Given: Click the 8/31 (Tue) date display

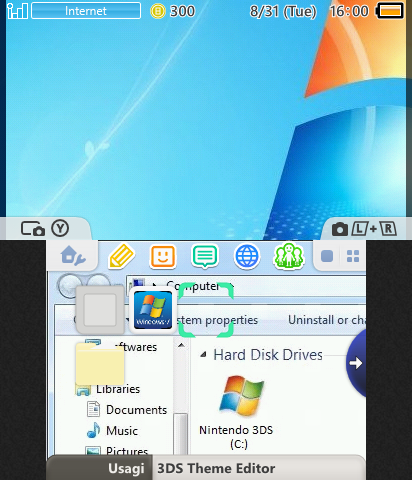Looking at the screenshot, I should click(x=283, y=12).
